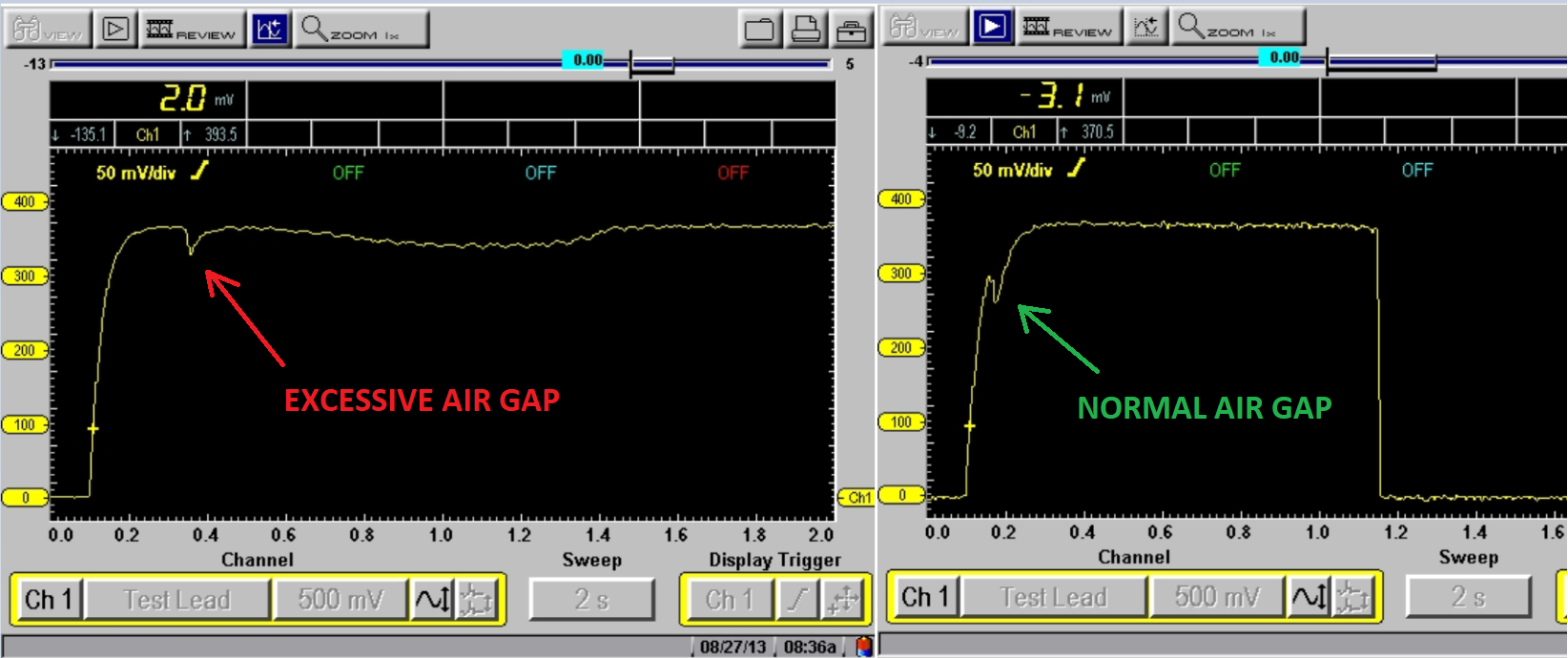The height and width of the screenshot is (658, 1568).
Task: Click the printer icon in left scope
Action: pos(806,31)
